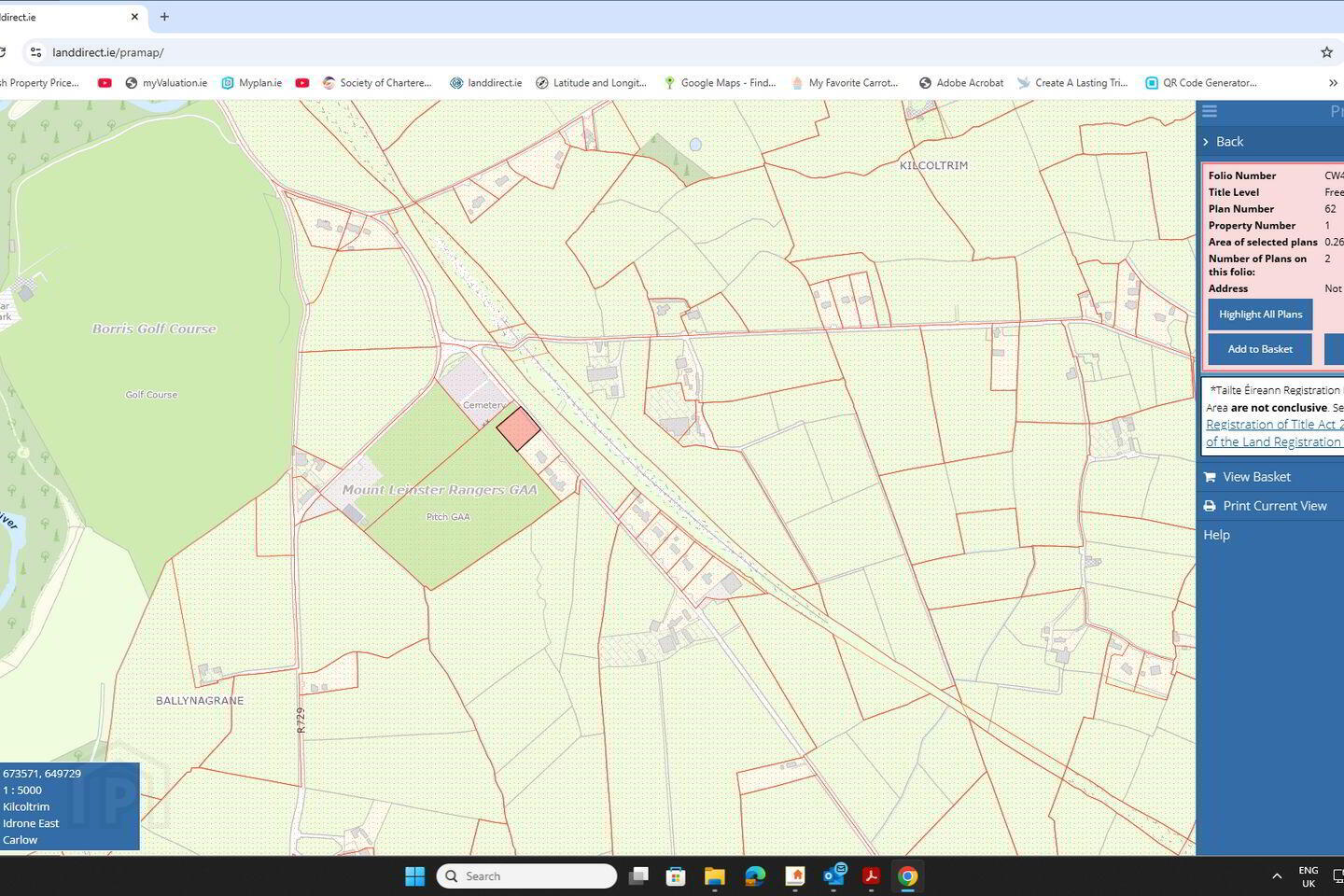Open Latitude and Longitude bookmark
This screenshot has height=896, width=1344.
coord(591,83)
